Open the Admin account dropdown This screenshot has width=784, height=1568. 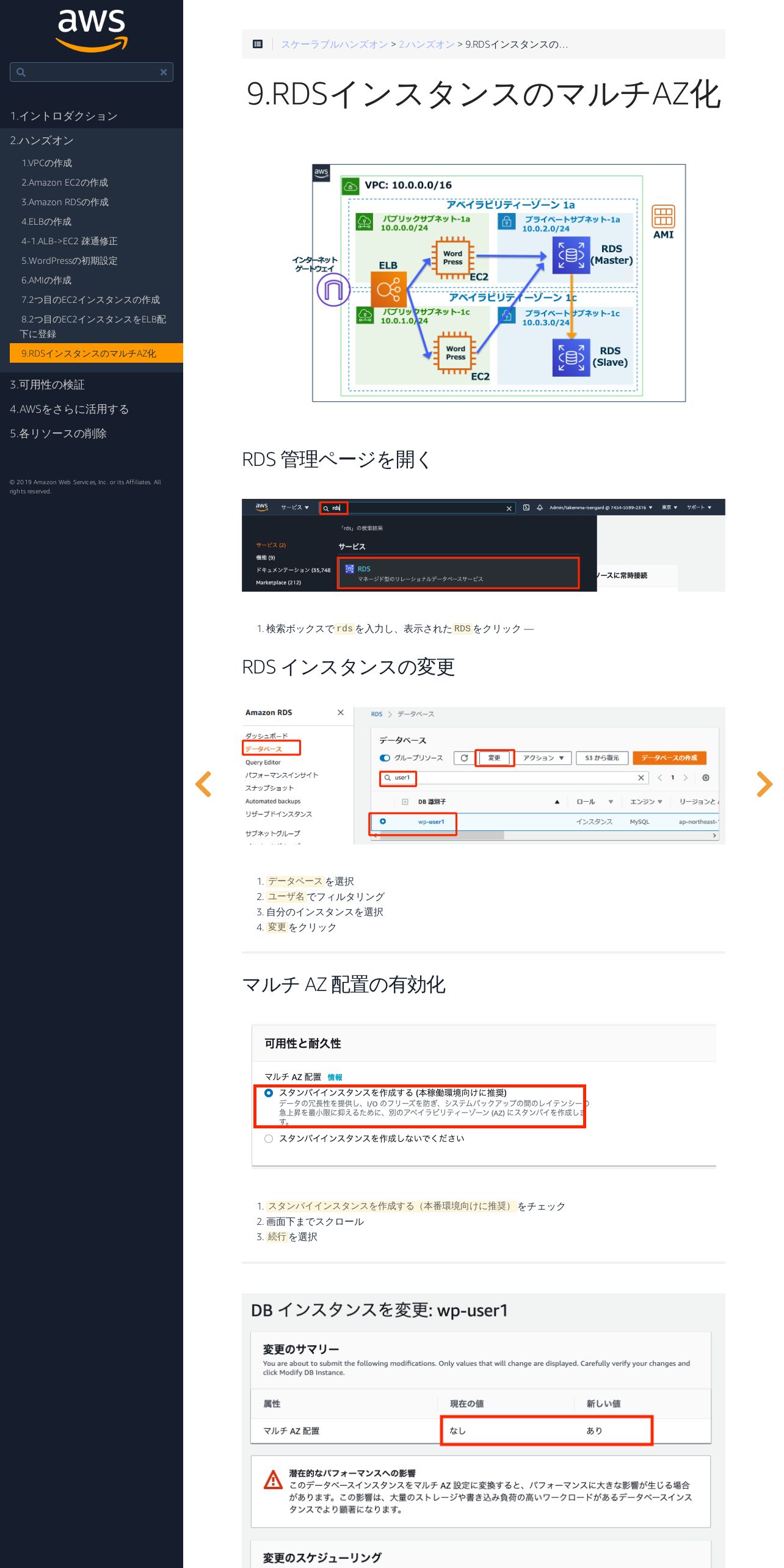point(601,507)
